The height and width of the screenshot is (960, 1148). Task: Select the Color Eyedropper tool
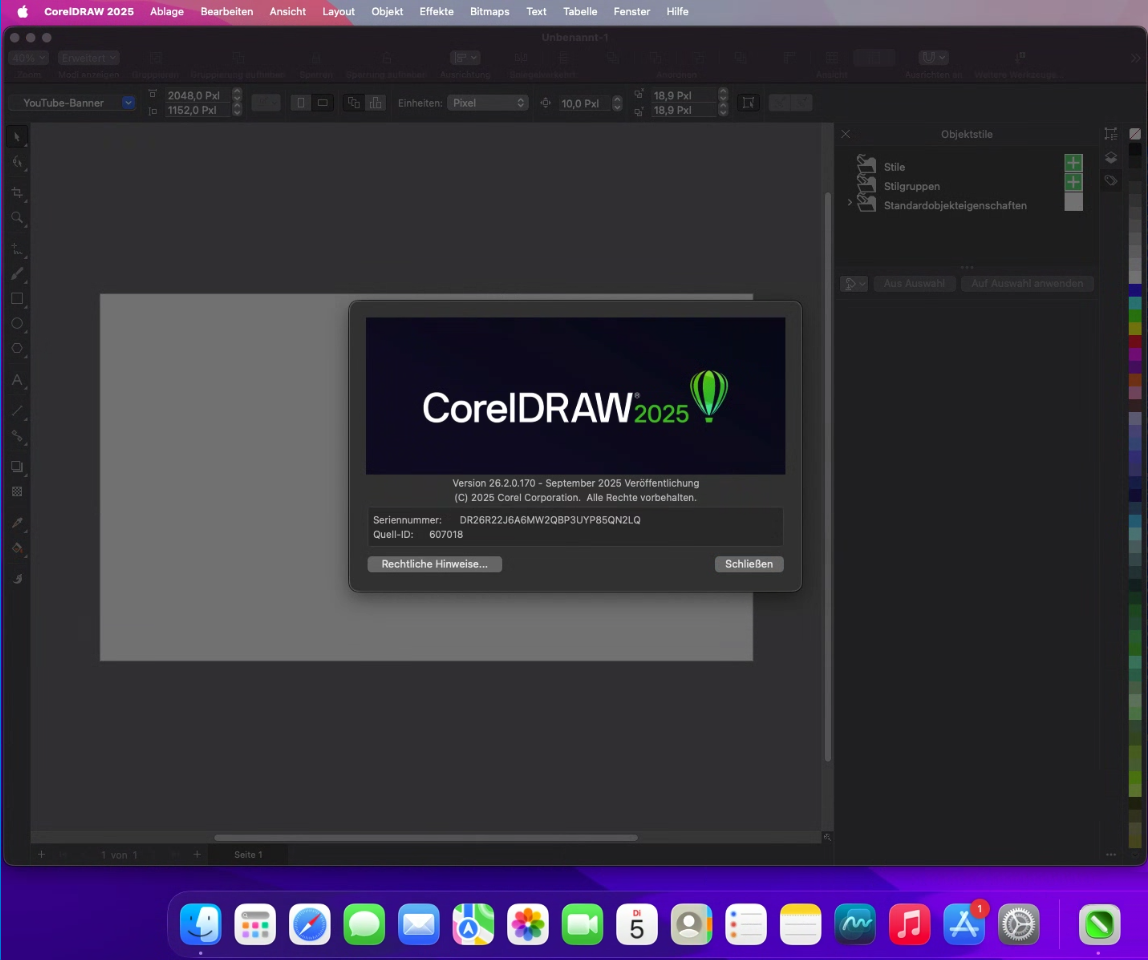click(17, 523)
